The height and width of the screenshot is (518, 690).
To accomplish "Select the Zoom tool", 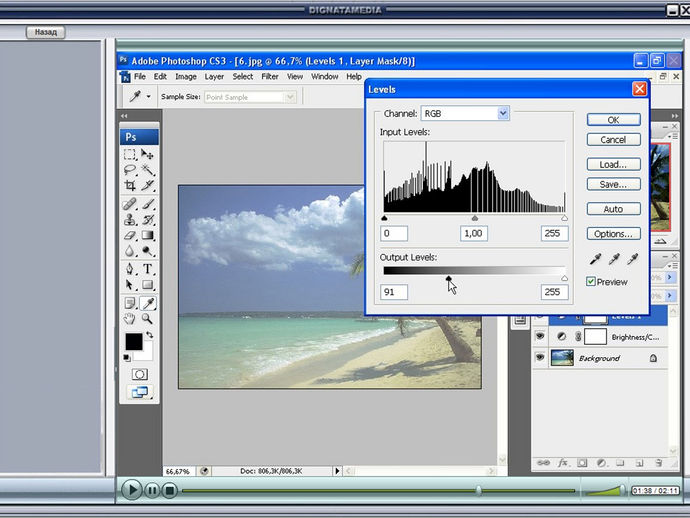I will (x=147, y=319).
